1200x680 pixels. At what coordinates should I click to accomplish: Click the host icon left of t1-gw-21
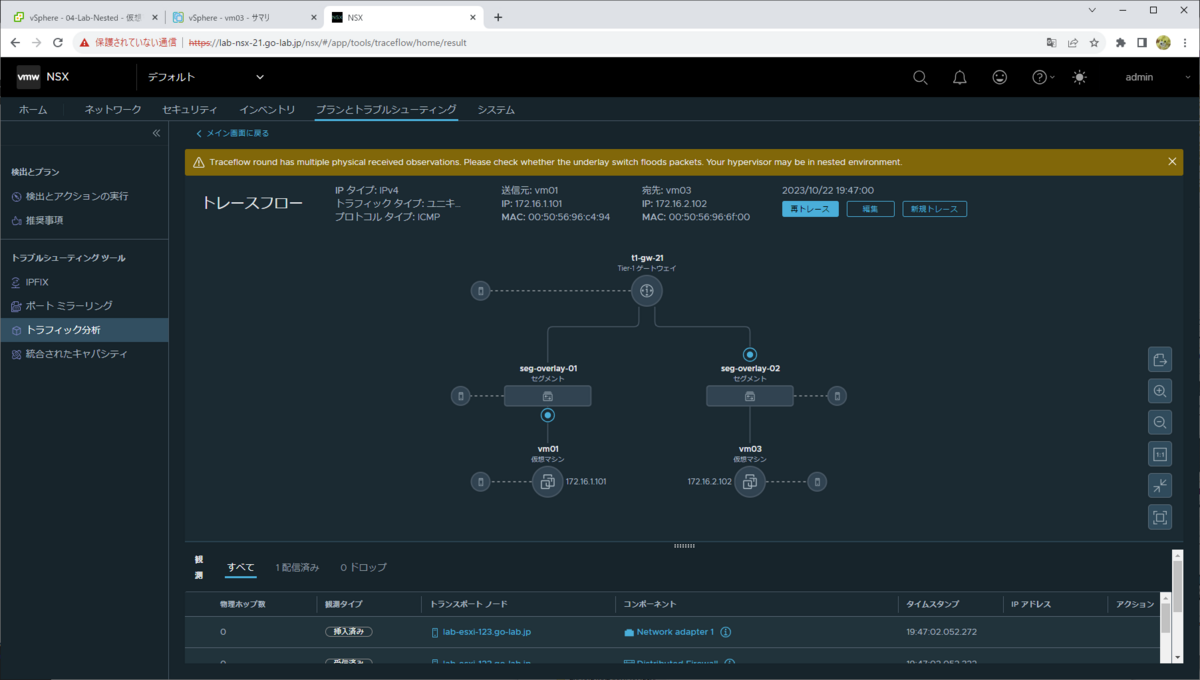pyautogui.click(x=481, y=291)
